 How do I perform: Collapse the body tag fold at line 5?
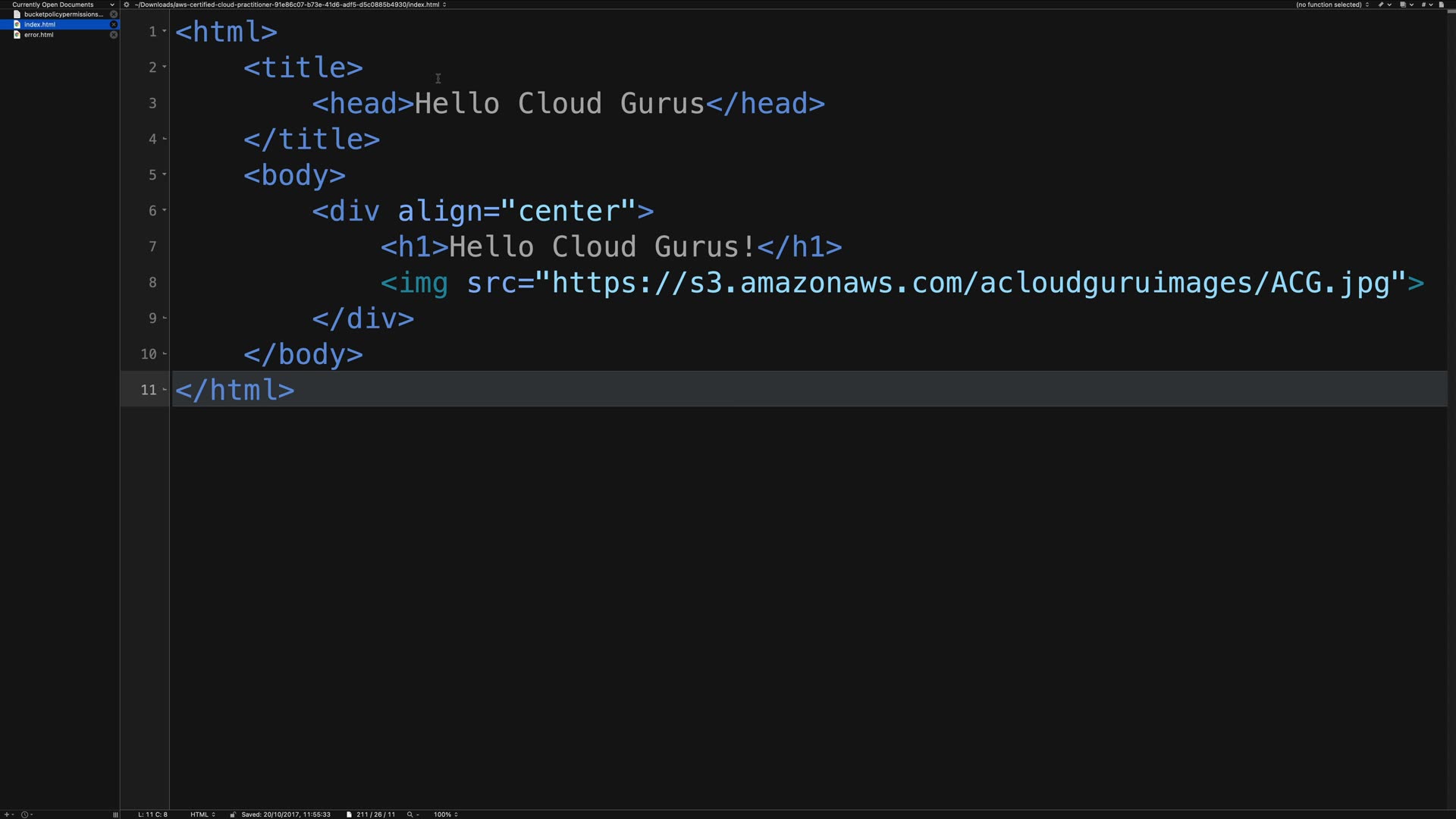tap(165, 174)
